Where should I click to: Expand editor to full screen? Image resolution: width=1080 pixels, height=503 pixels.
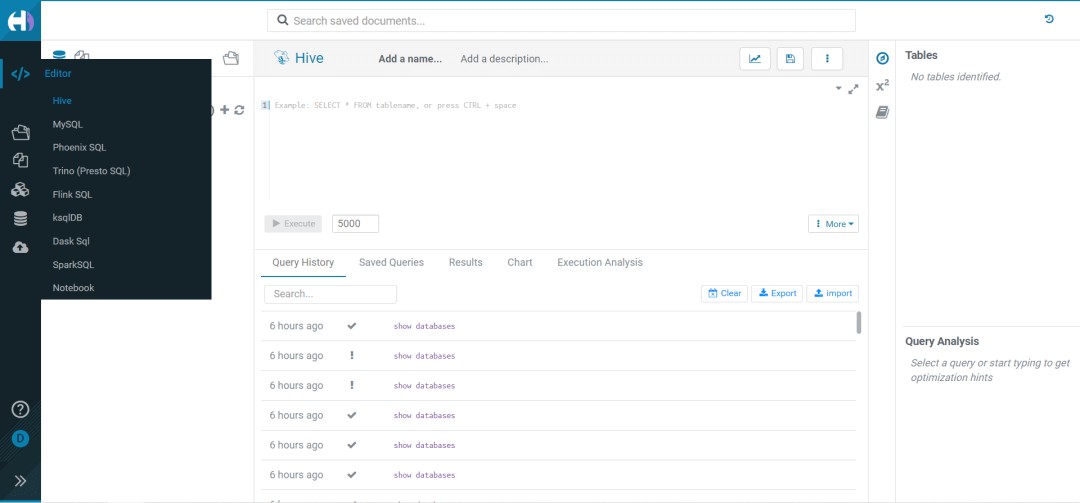[x=853, y=89]
